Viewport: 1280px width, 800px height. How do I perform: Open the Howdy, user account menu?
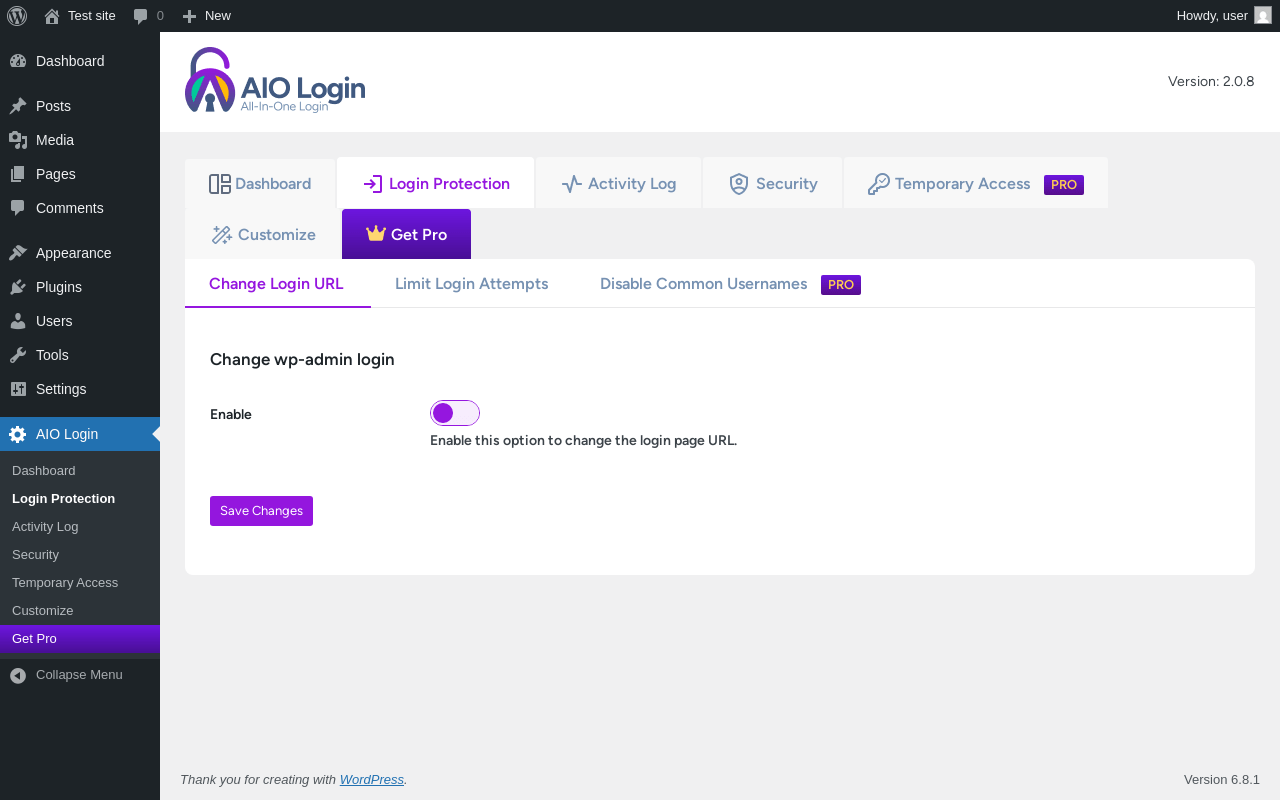[1224, 16]
